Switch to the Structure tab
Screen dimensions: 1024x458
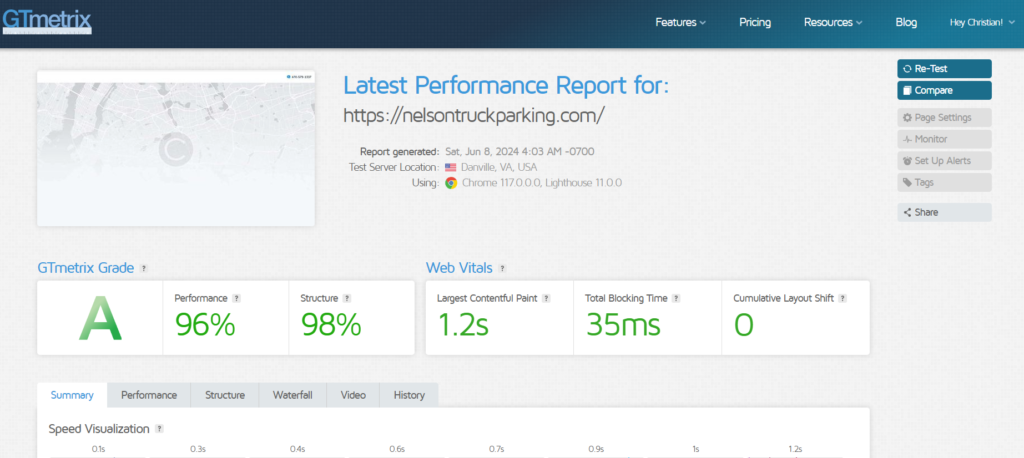click(225, 395)
